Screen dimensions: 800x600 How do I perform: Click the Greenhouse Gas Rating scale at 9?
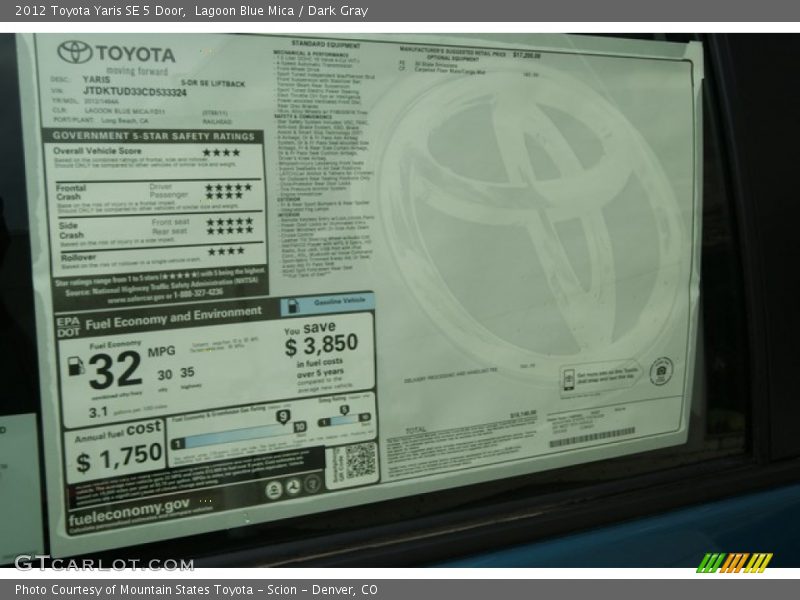pos(283,416)
